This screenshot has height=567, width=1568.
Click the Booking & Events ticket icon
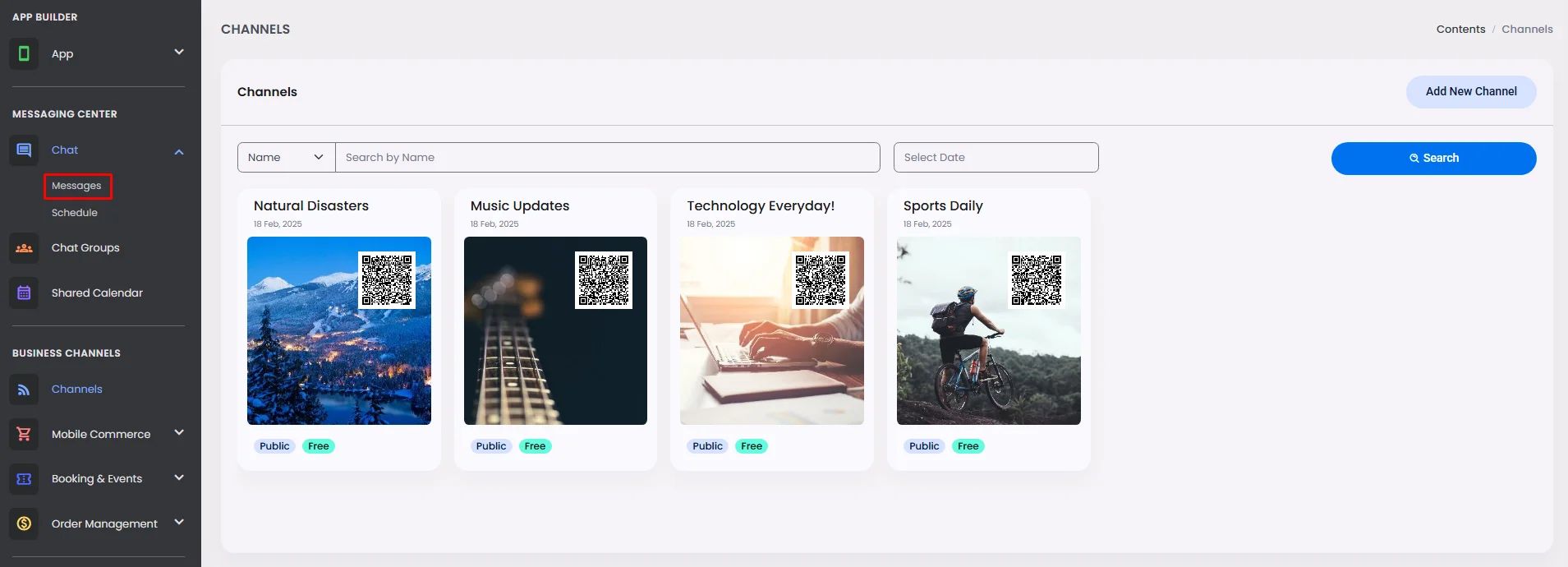coord(24,478)
